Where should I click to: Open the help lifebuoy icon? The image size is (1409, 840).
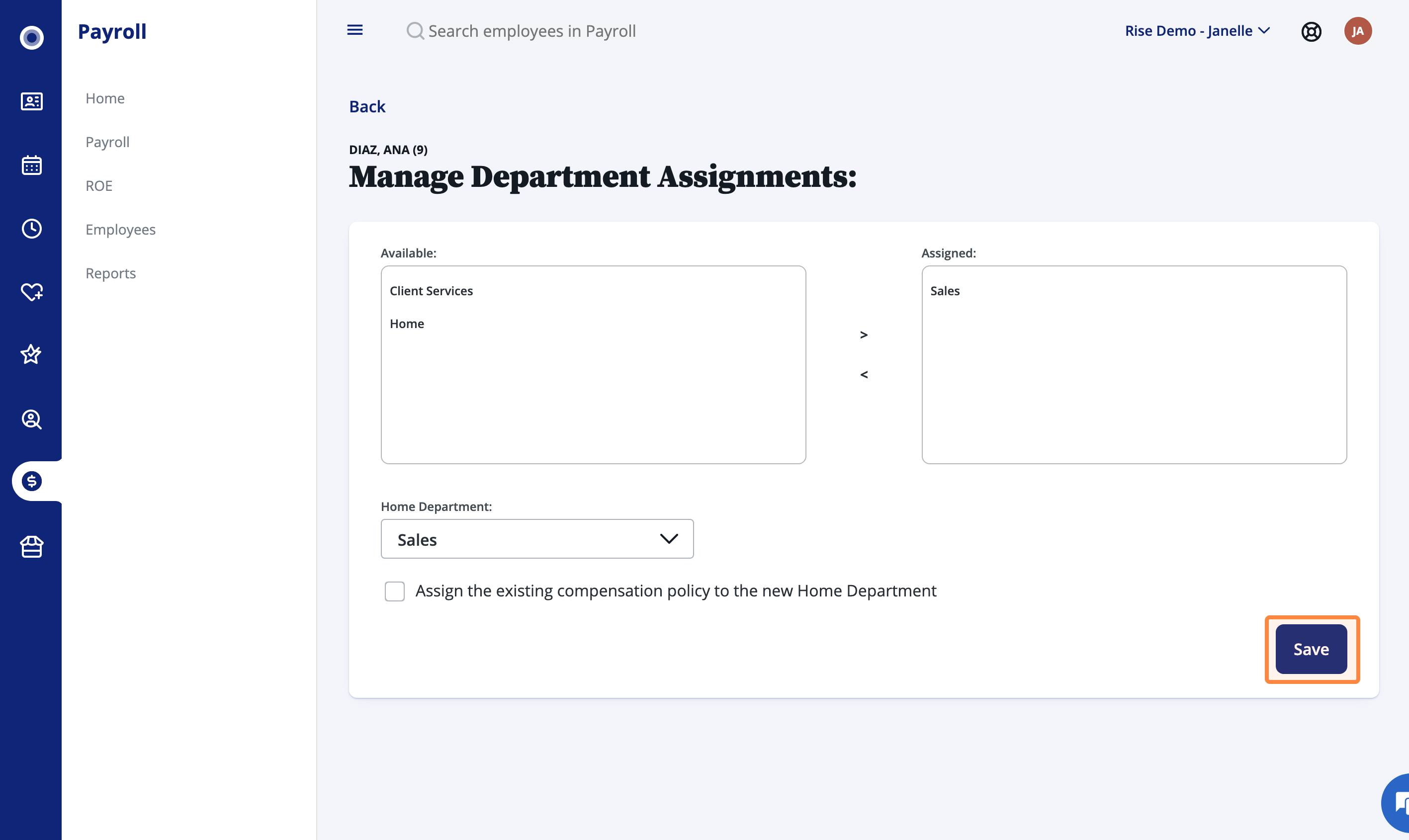pos(1311,31)
